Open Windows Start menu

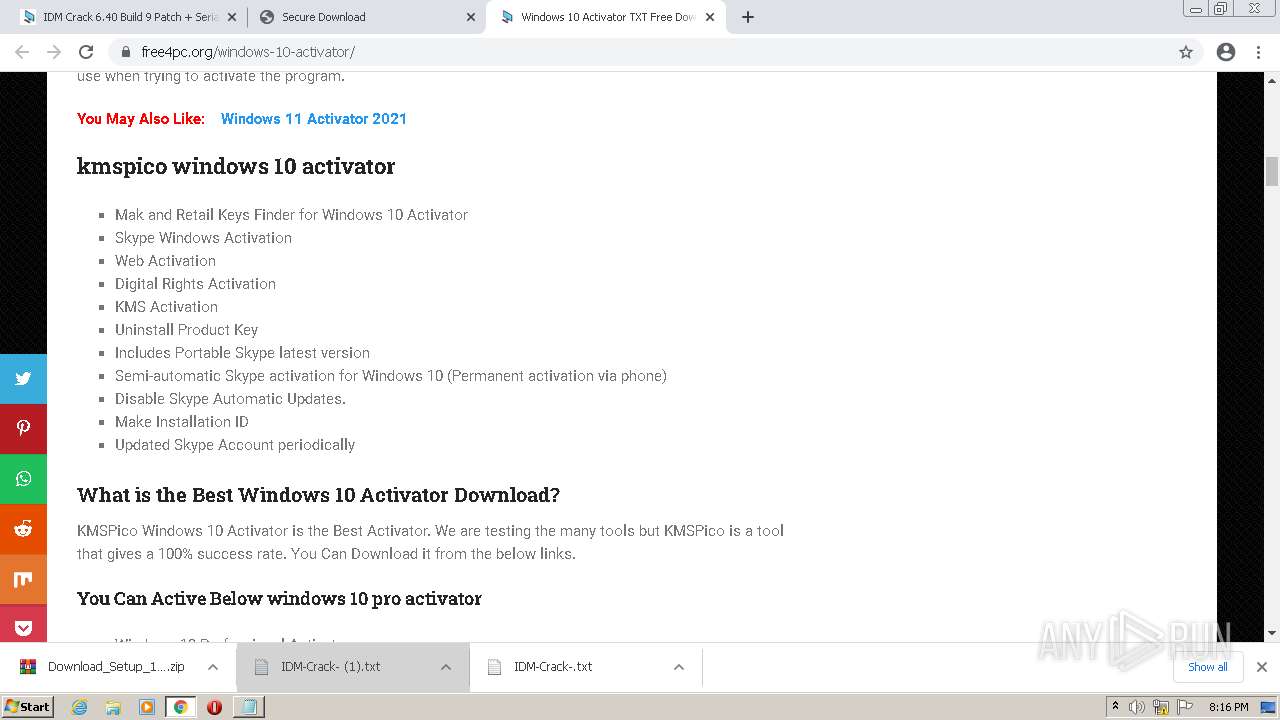pos(28,707)
